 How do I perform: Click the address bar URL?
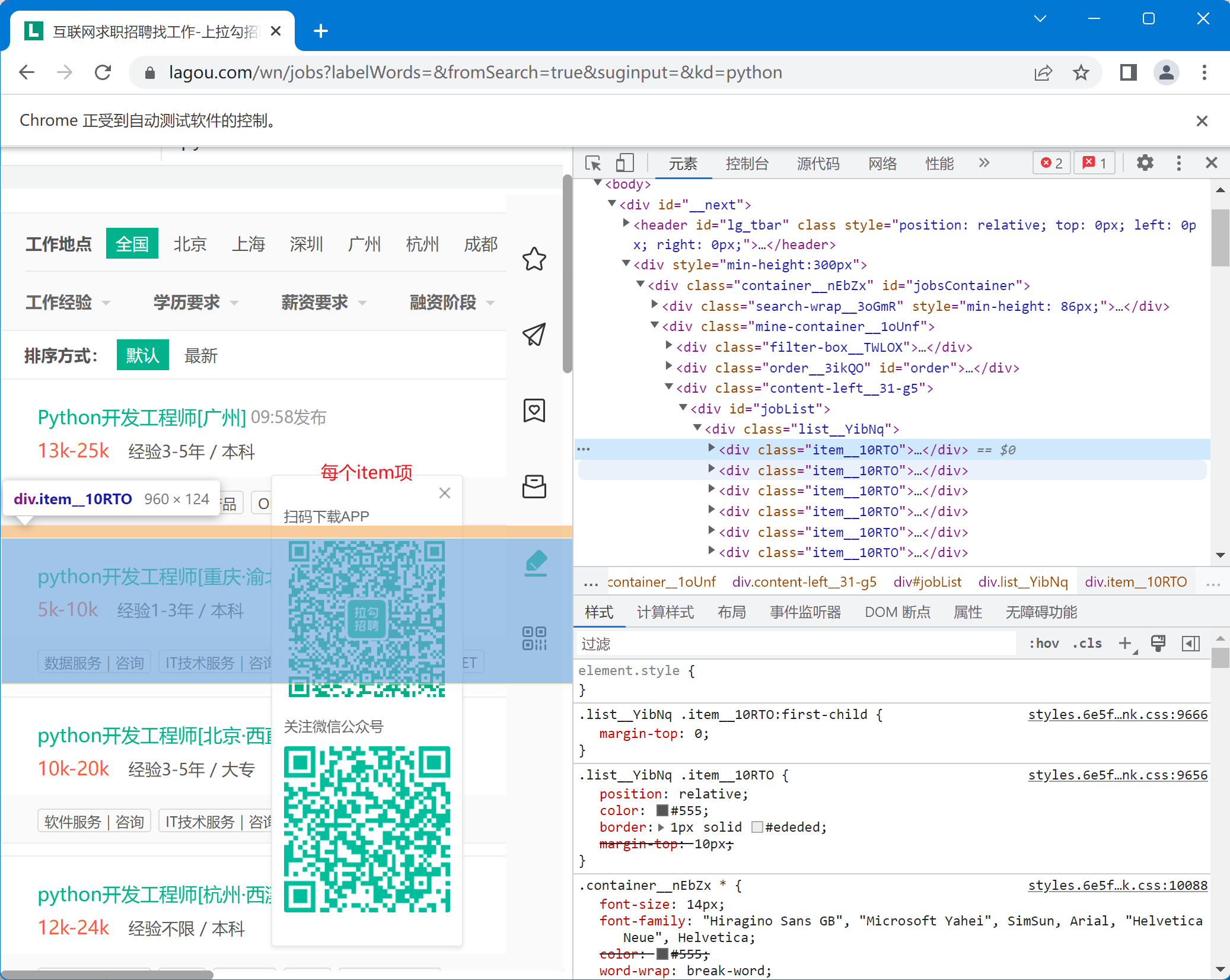point(475,72)
